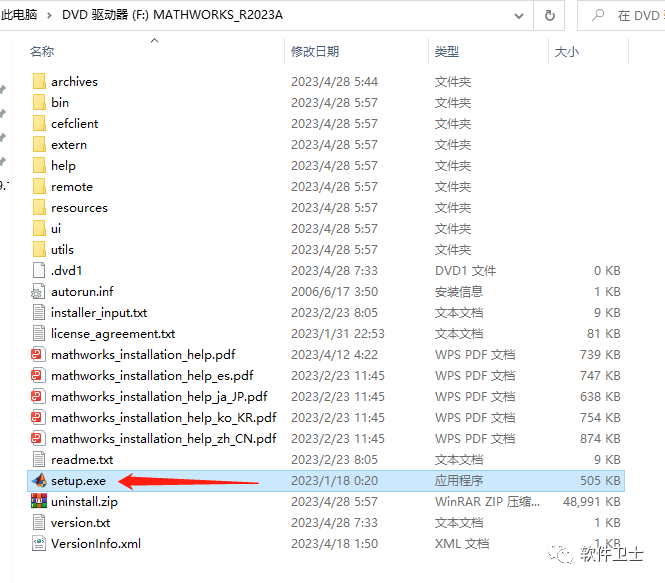Select the version.txt document icon
This screenshot has height=583, width=665.
[39, 522]
